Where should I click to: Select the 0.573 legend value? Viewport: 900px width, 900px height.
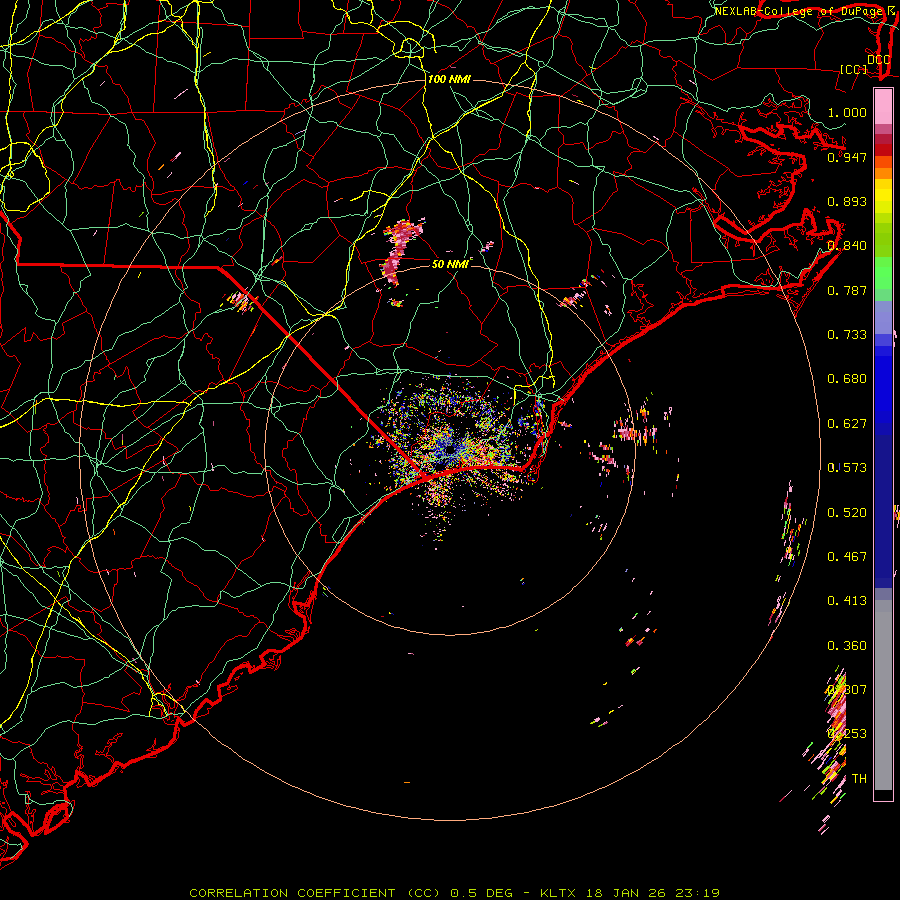847,468
